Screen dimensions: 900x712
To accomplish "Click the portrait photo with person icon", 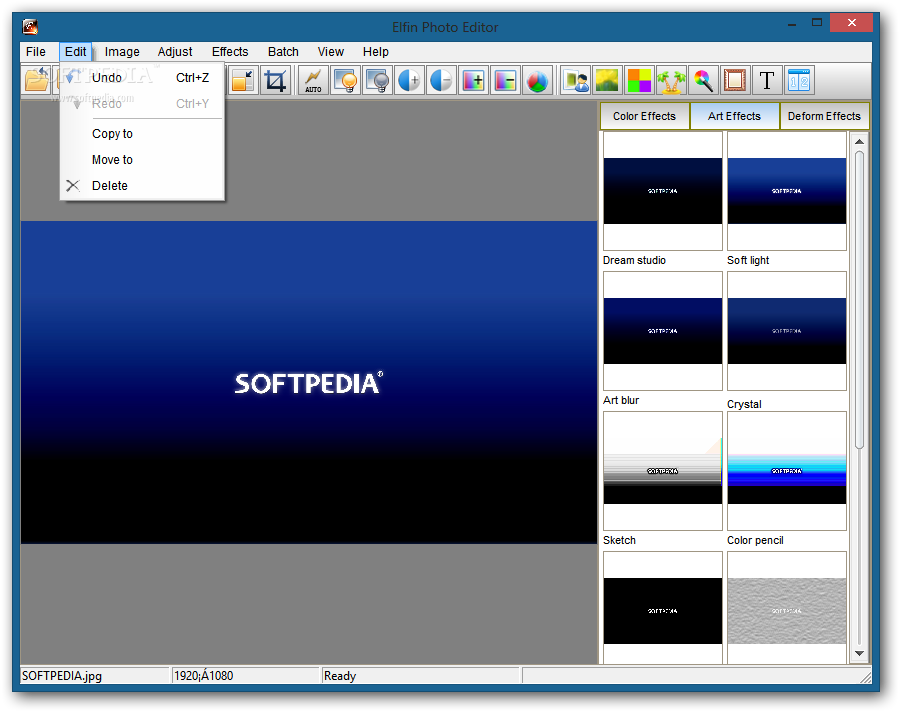I will (576, 80).
